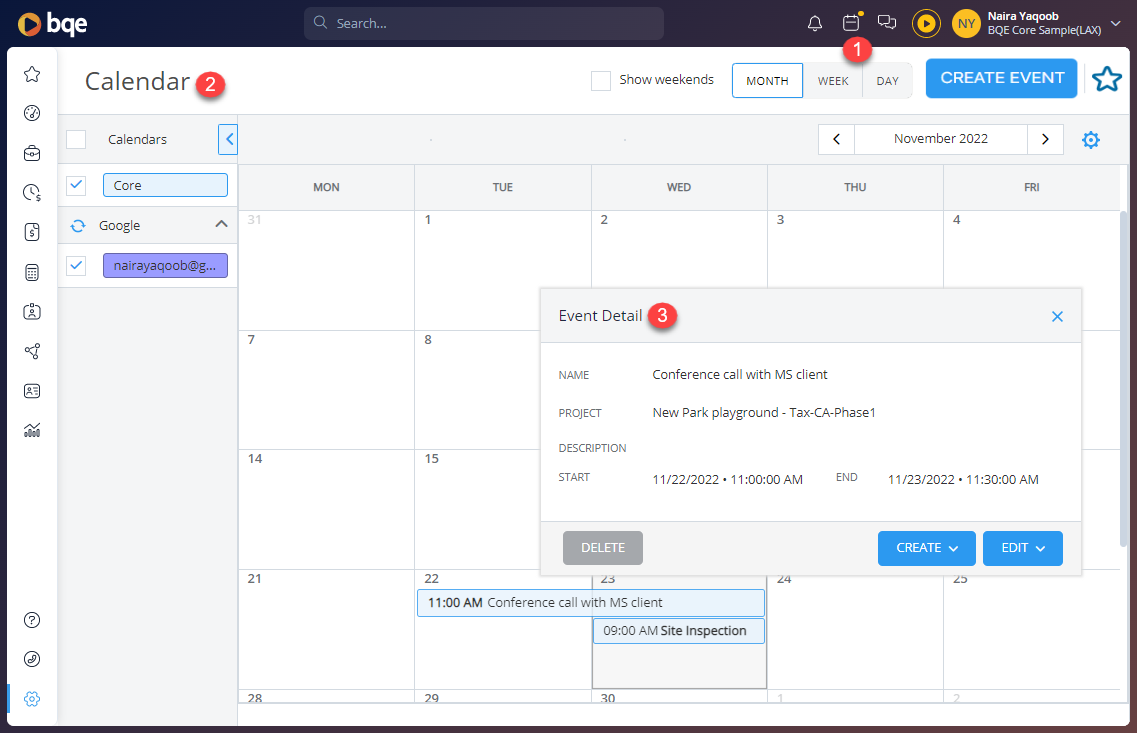
Task: Click the bqe logo
Action: click(x=52, y=23)
